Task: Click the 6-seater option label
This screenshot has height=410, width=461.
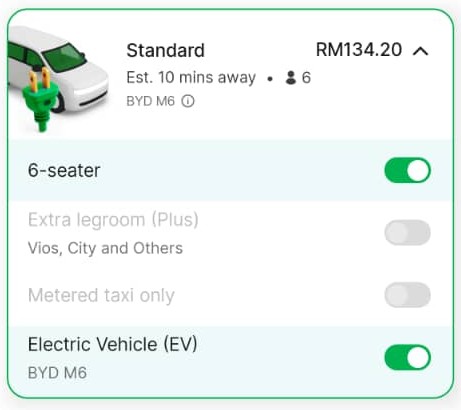Action: (x=64, y=170)
